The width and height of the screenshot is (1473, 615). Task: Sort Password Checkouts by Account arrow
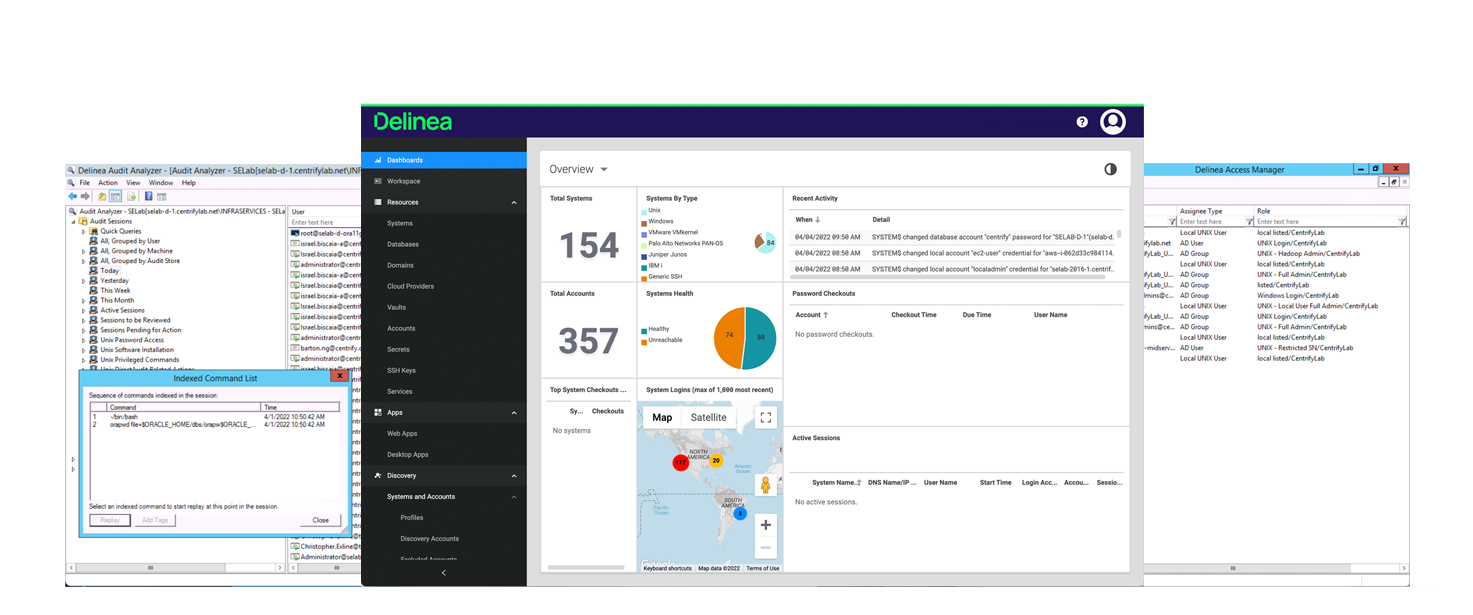(x=825, y=315)
